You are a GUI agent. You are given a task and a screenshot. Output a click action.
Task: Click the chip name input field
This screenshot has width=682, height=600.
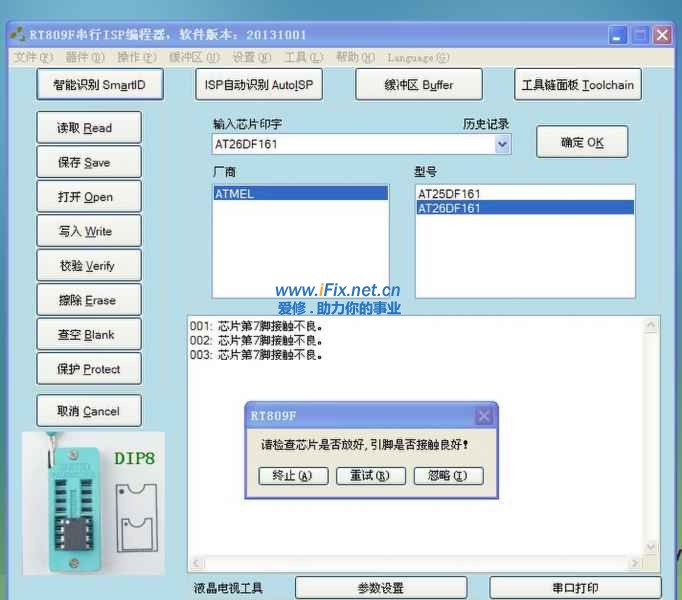pyautogui.click(x=352, y=144)
